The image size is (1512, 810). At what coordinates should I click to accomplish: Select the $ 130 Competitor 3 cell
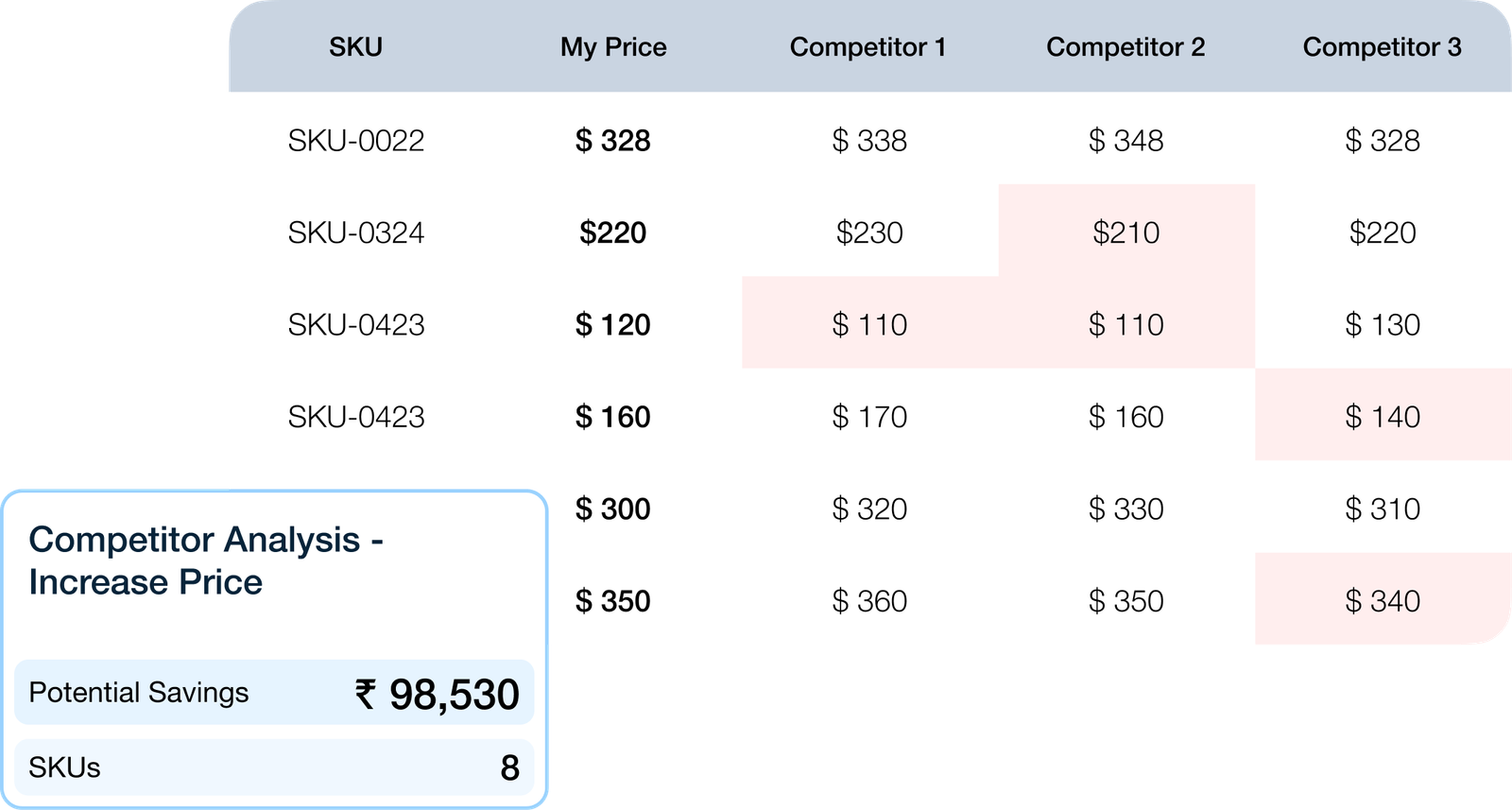(x=1383, y=325)
